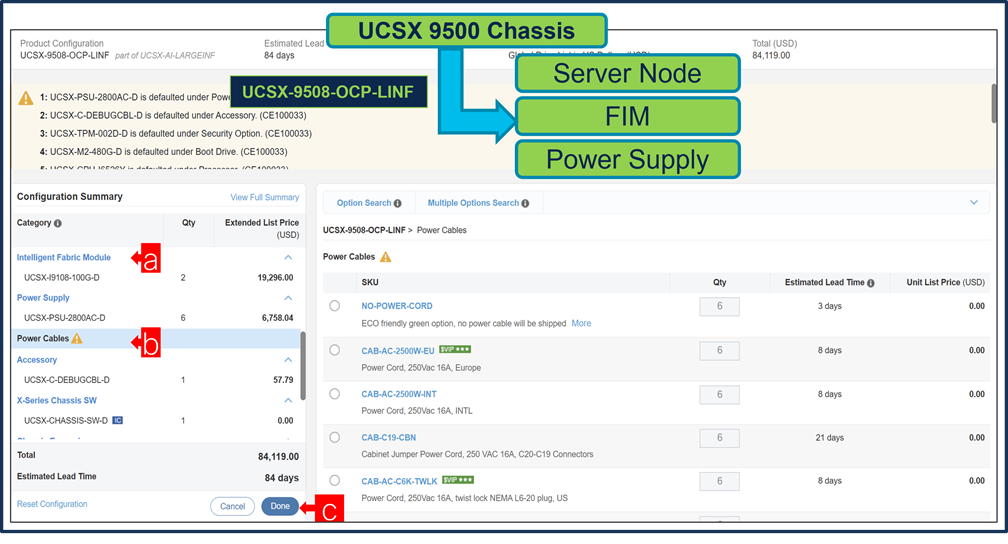The width and height of the screenshot is (1008, 544).
Task: Collapse the Accessory section chevron
Action: coord(288,359)
